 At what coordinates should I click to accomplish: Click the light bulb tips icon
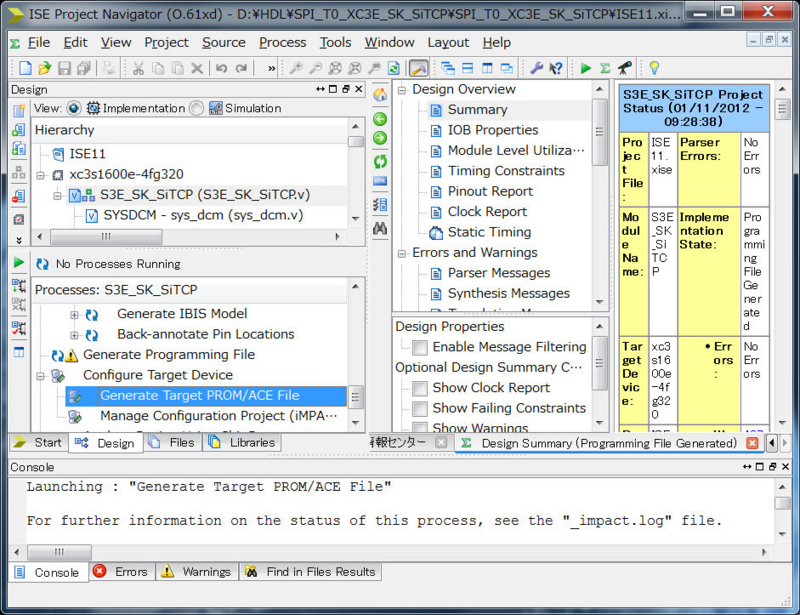tap(654, 68)
